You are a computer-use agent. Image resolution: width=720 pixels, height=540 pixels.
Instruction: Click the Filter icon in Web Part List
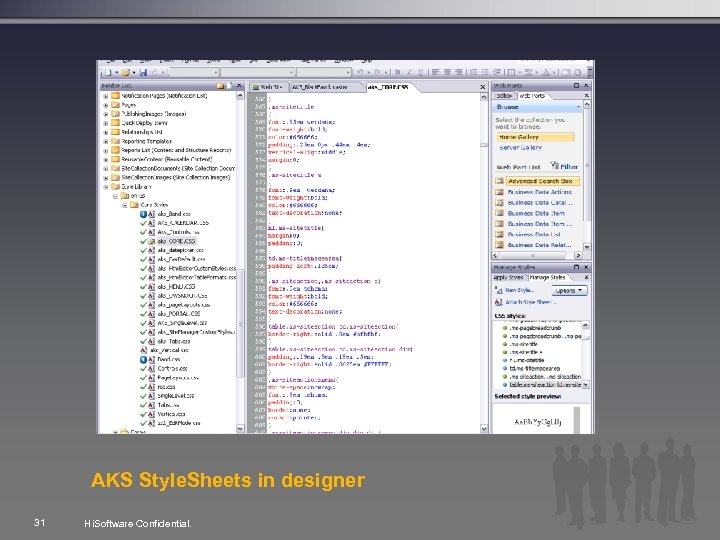555,165
